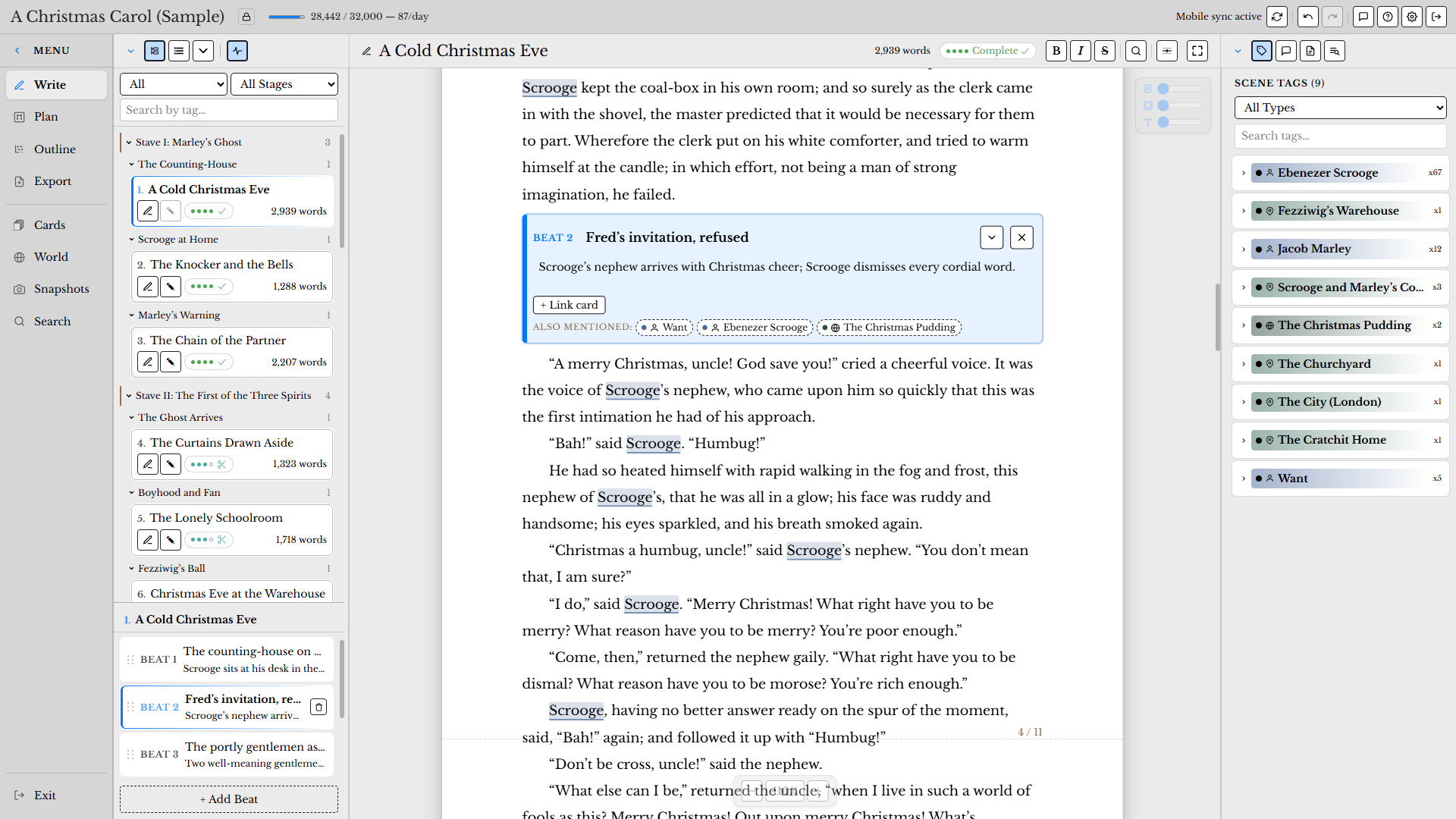
Task: Open the World section
Action: [56, 257]
